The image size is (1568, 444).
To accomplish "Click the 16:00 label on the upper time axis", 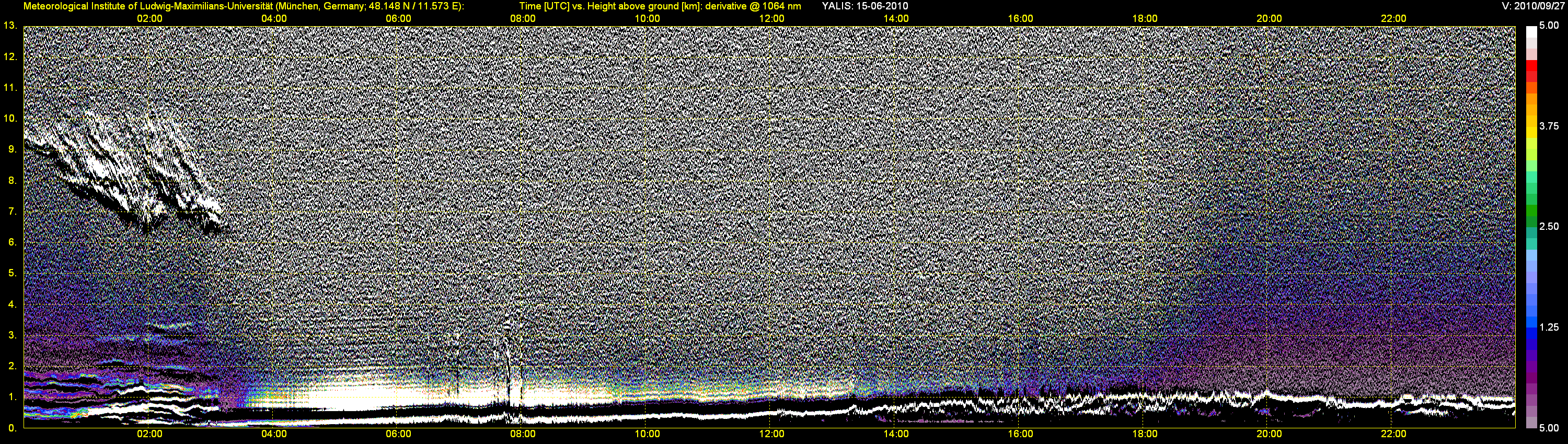I will [1020, 19].
